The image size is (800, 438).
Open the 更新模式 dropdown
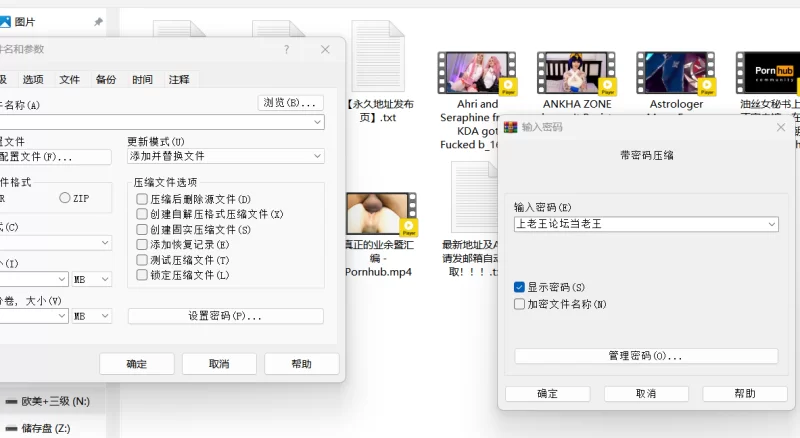(x=226, y=156)
